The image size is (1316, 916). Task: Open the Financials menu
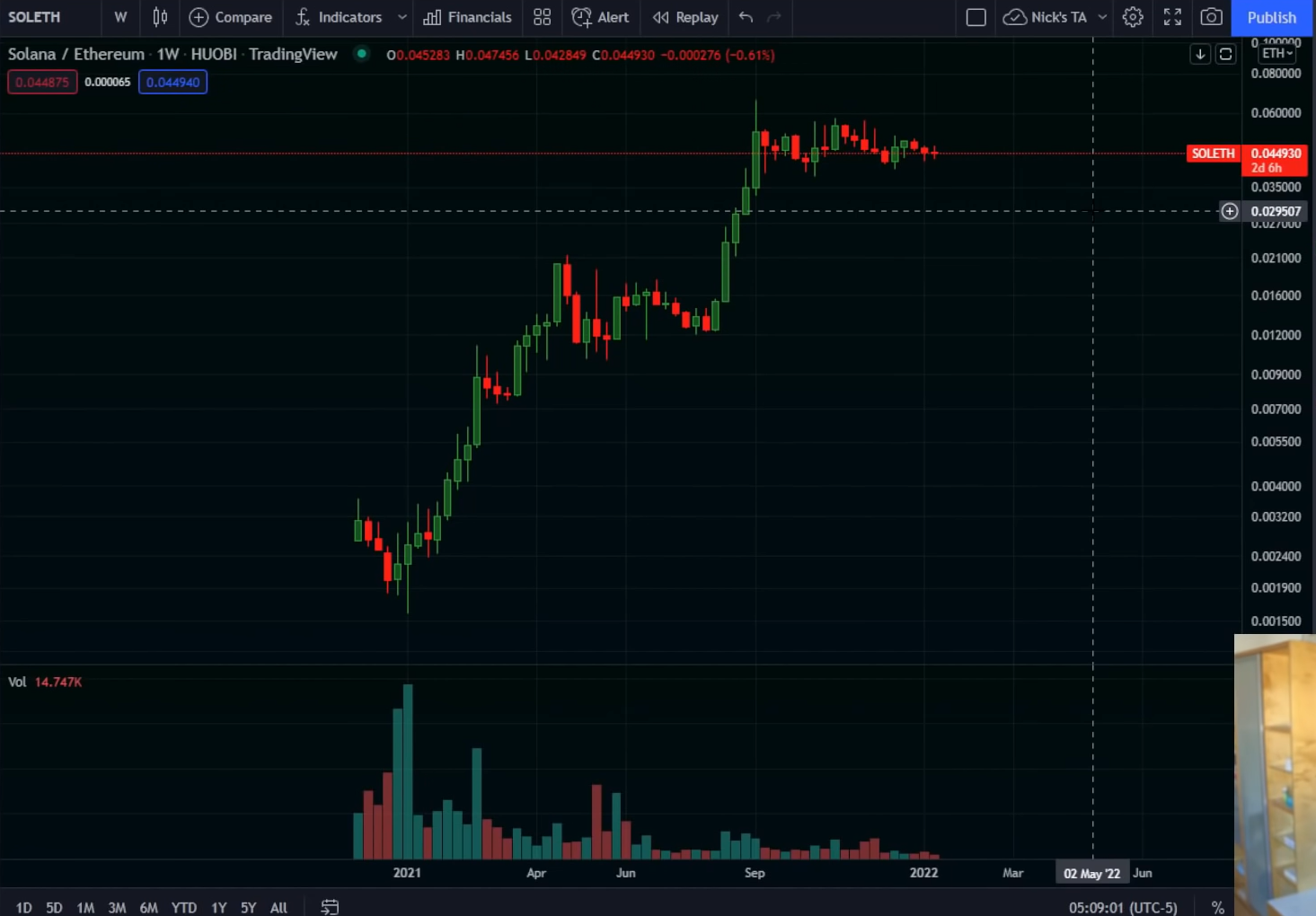click(x=468, y=17)
